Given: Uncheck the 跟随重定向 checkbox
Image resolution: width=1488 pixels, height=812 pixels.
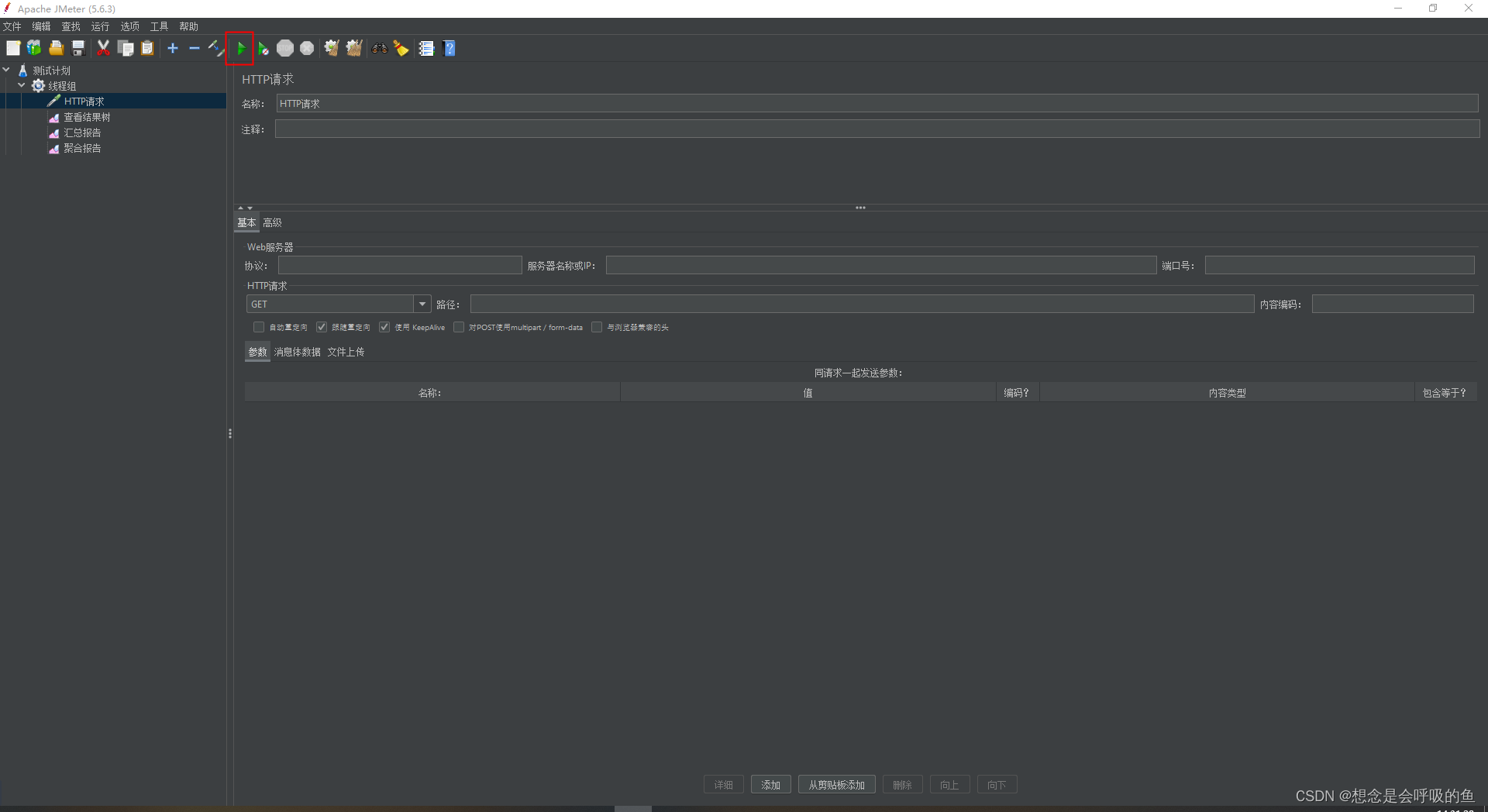Looking at the screenshot, I should [322, 327].
